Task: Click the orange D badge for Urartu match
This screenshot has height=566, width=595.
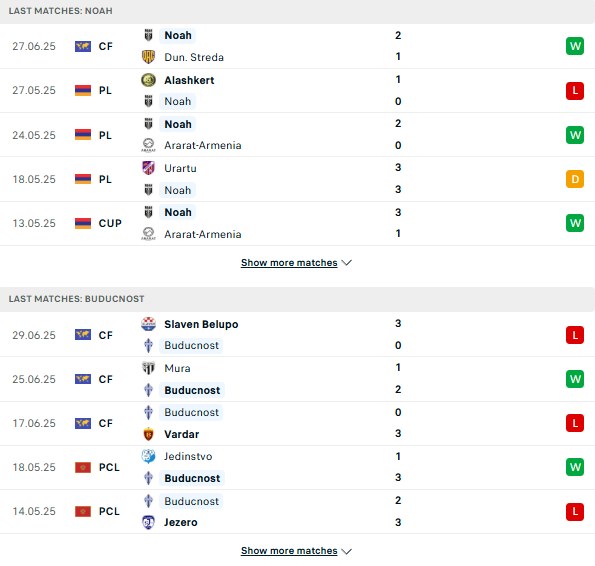Action: coord(575,179)
